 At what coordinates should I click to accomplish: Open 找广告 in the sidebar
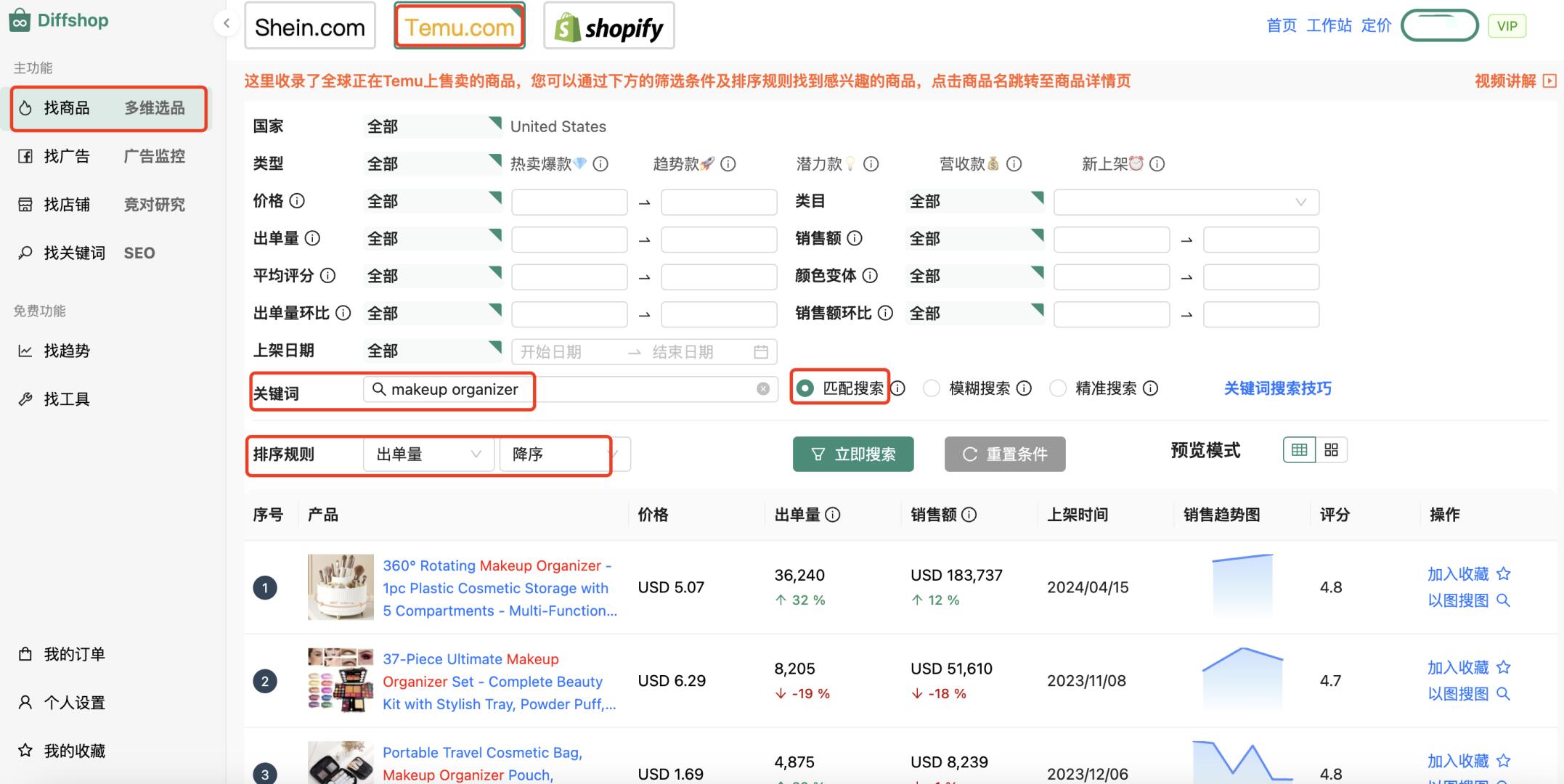pos(109,156)
